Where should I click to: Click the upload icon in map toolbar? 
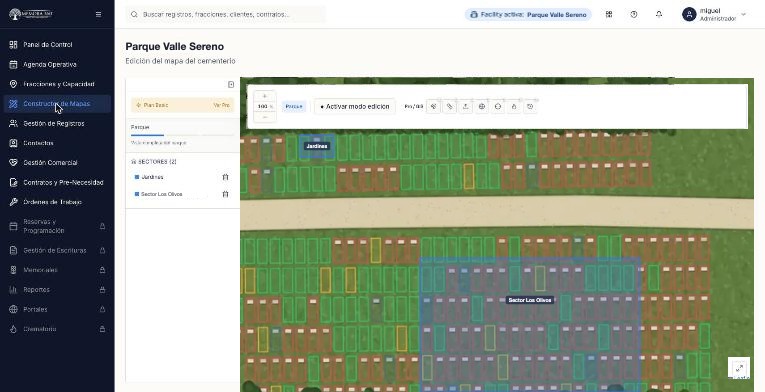(x=466, y=106)
